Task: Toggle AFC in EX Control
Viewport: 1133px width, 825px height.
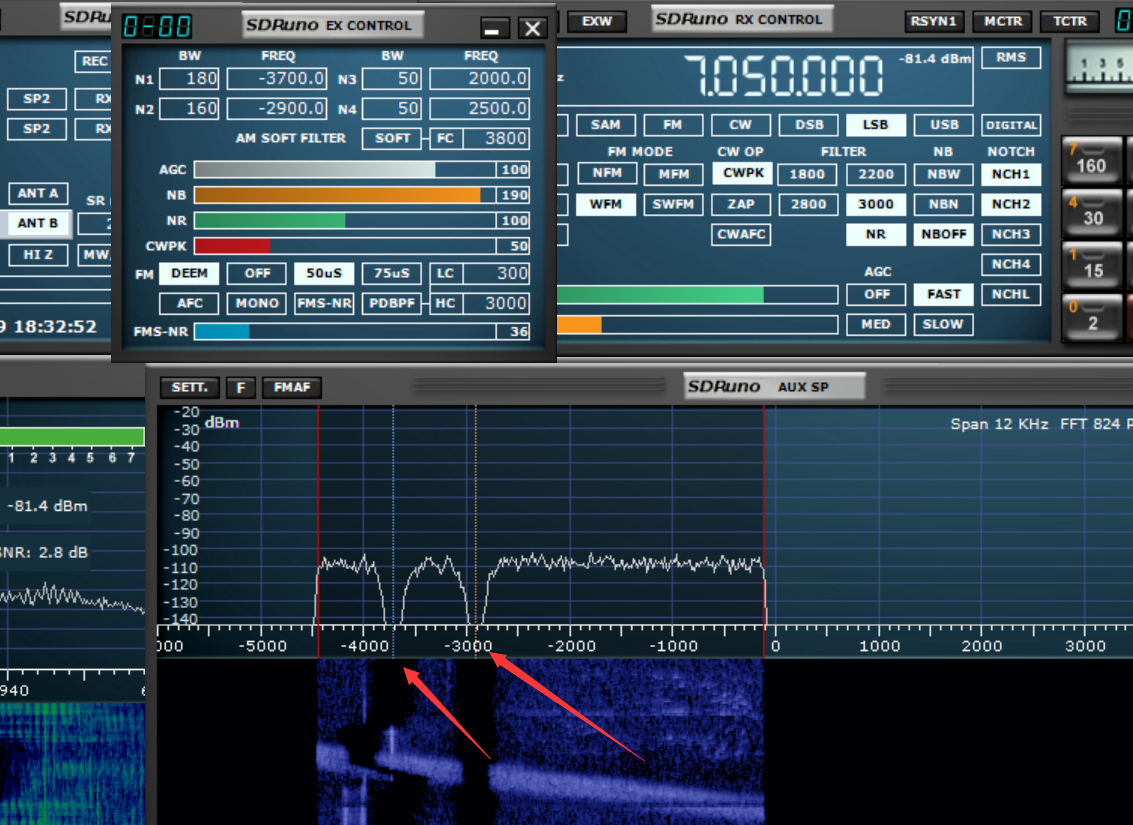Action: tap(189, 303)
